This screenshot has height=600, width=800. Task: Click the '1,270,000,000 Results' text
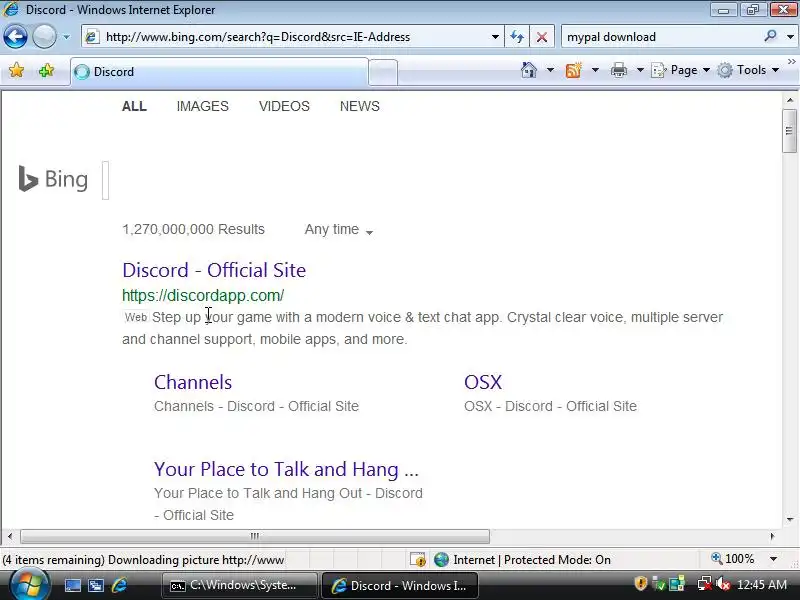pos(193,229)
